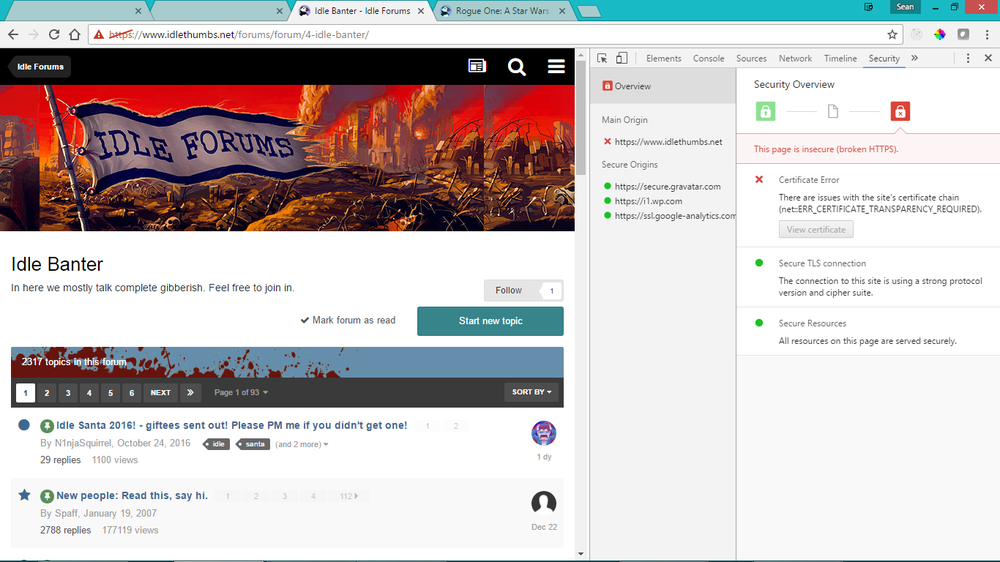Click the browser back arrow
Screen dimensions: 1000x562
click(x=13, y=34)
